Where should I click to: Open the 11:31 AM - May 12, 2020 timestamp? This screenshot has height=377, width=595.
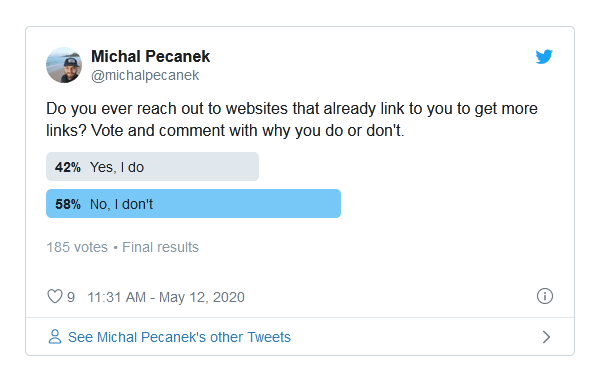click(166, 297)
